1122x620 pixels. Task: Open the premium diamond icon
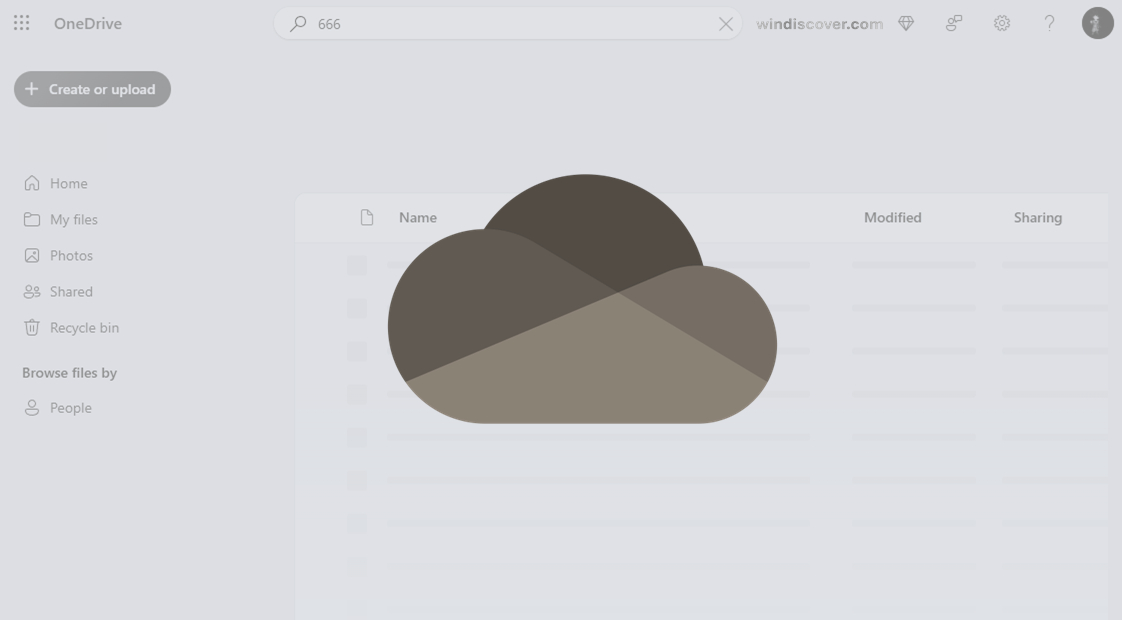pyautogui.click(x=906, y=24)
